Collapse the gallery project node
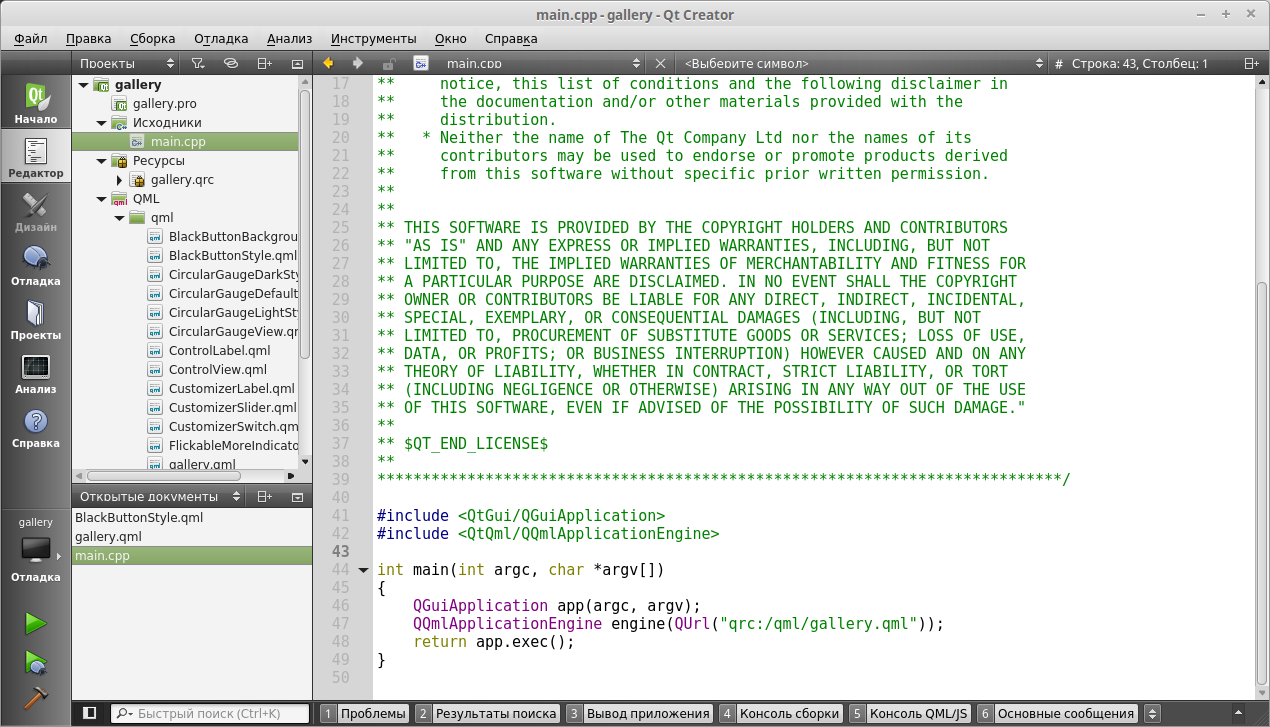The image size is (1270, 727). pyautogui.click(x=83, y=85)
